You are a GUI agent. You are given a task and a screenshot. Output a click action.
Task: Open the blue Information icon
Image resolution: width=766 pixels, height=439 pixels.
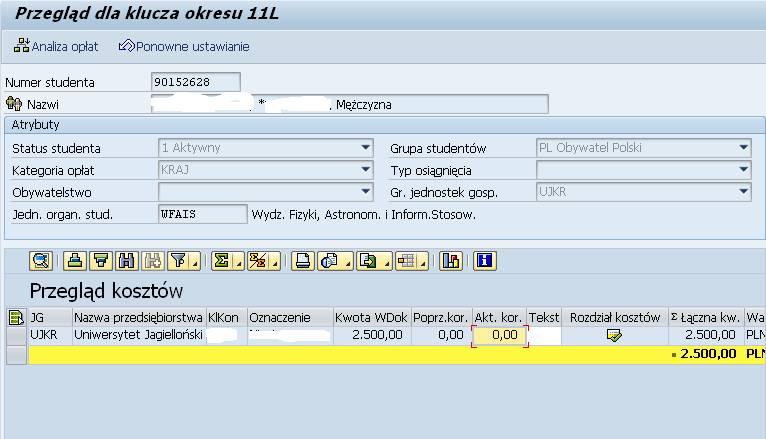pyautogui.click(x=485, y=261)
